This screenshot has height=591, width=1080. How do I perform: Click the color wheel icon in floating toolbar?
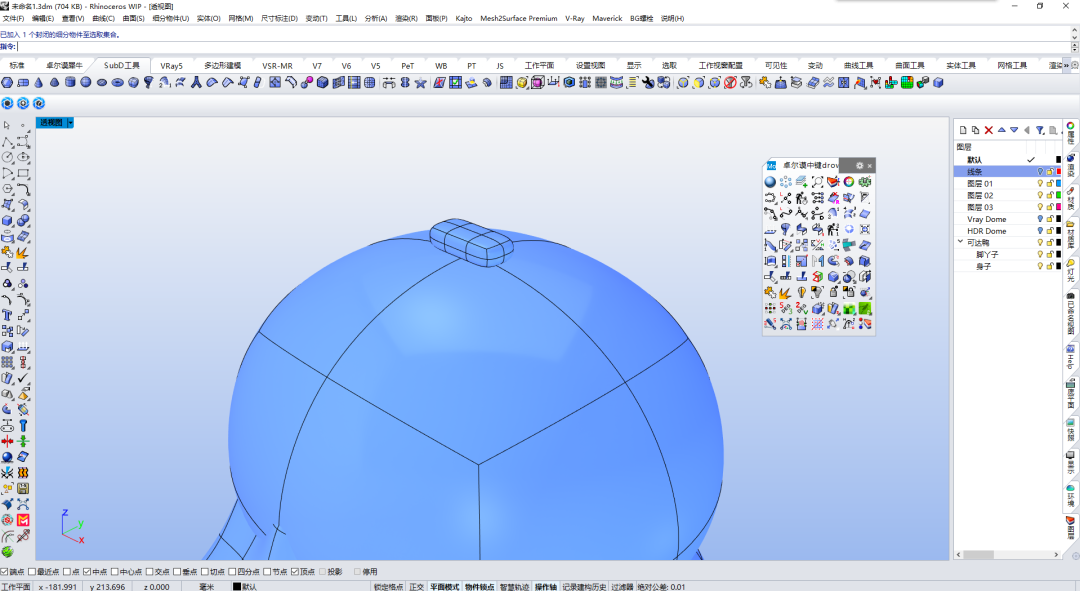[x=849, y=182]
